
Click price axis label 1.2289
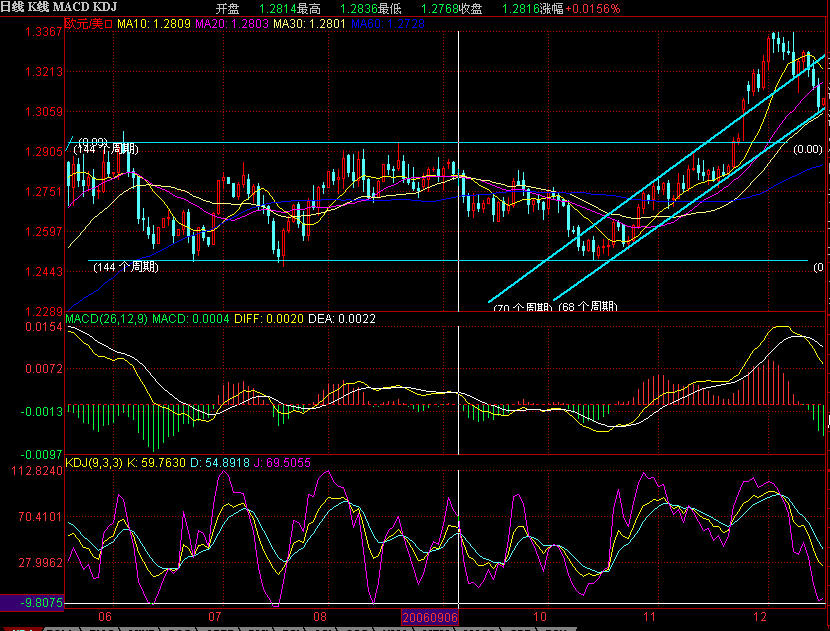coord(44,311)
